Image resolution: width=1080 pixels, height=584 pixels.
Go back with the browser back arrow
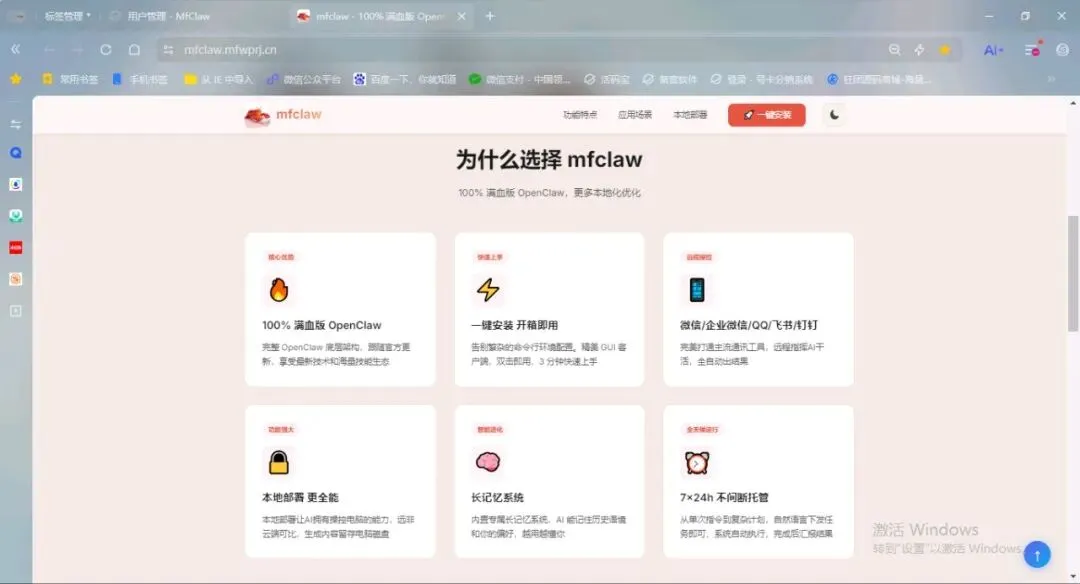point(49,50)
